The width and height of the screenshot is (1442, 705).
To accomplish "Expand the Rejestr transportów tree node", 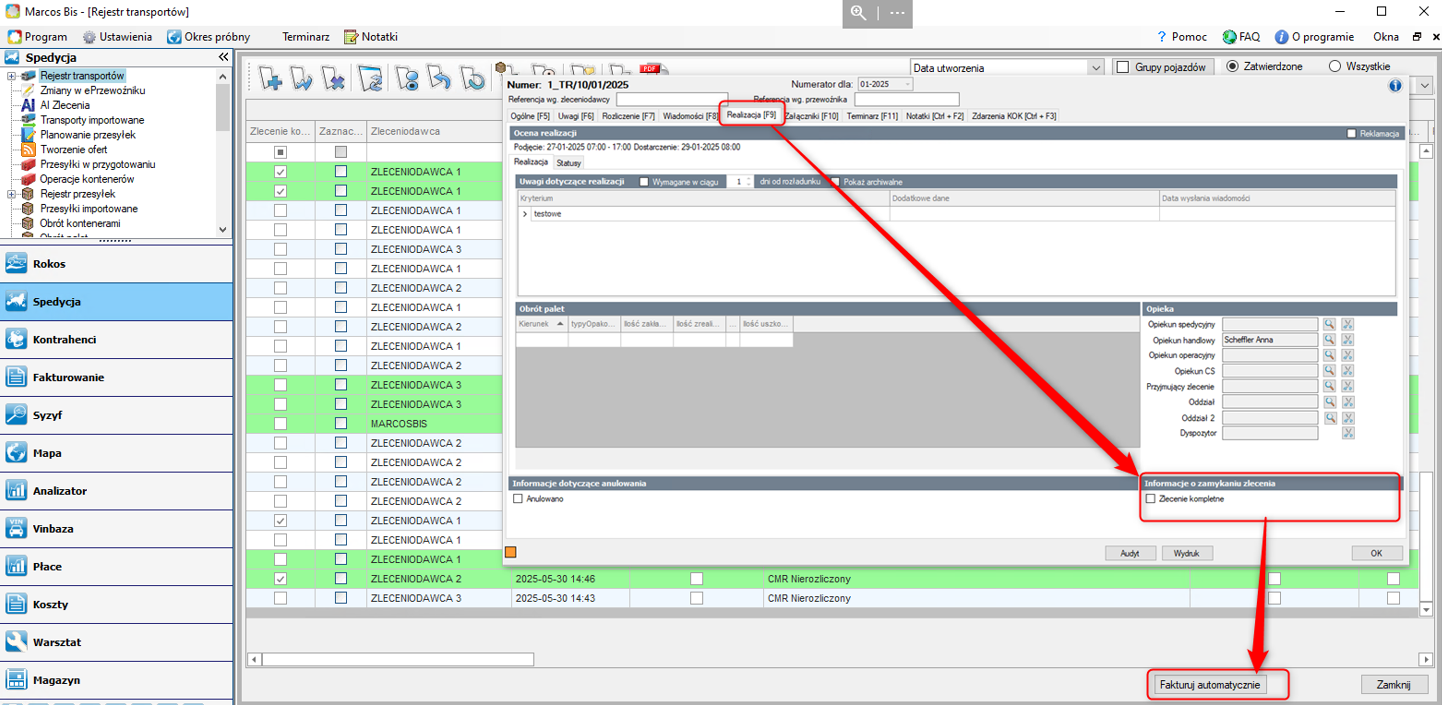I will pyautogui.click(x=11, y=76).
